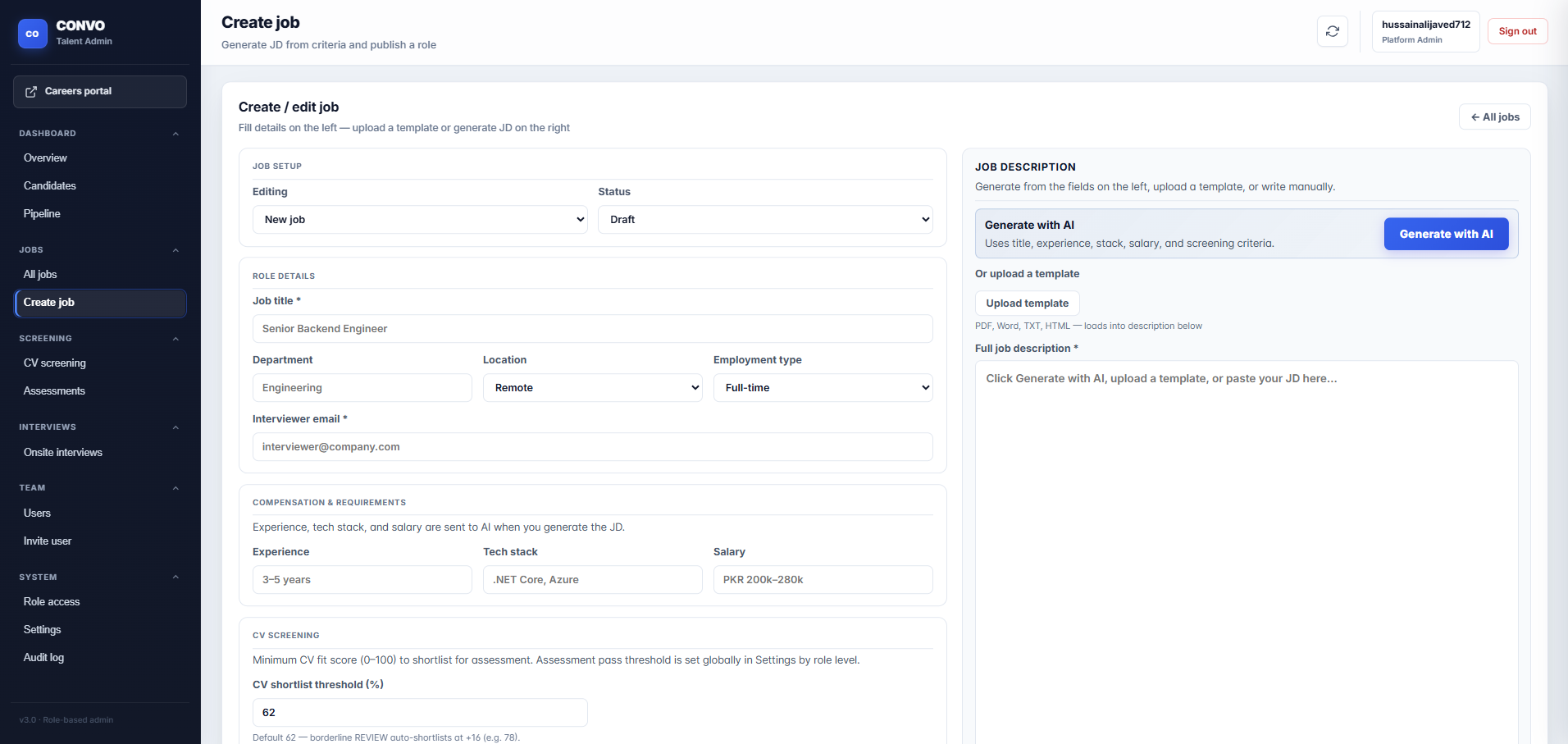Viewport: 1568px width, 744px height.
Task: Open Role access settings
Action: pyautogui.click(x=100, y=601)
